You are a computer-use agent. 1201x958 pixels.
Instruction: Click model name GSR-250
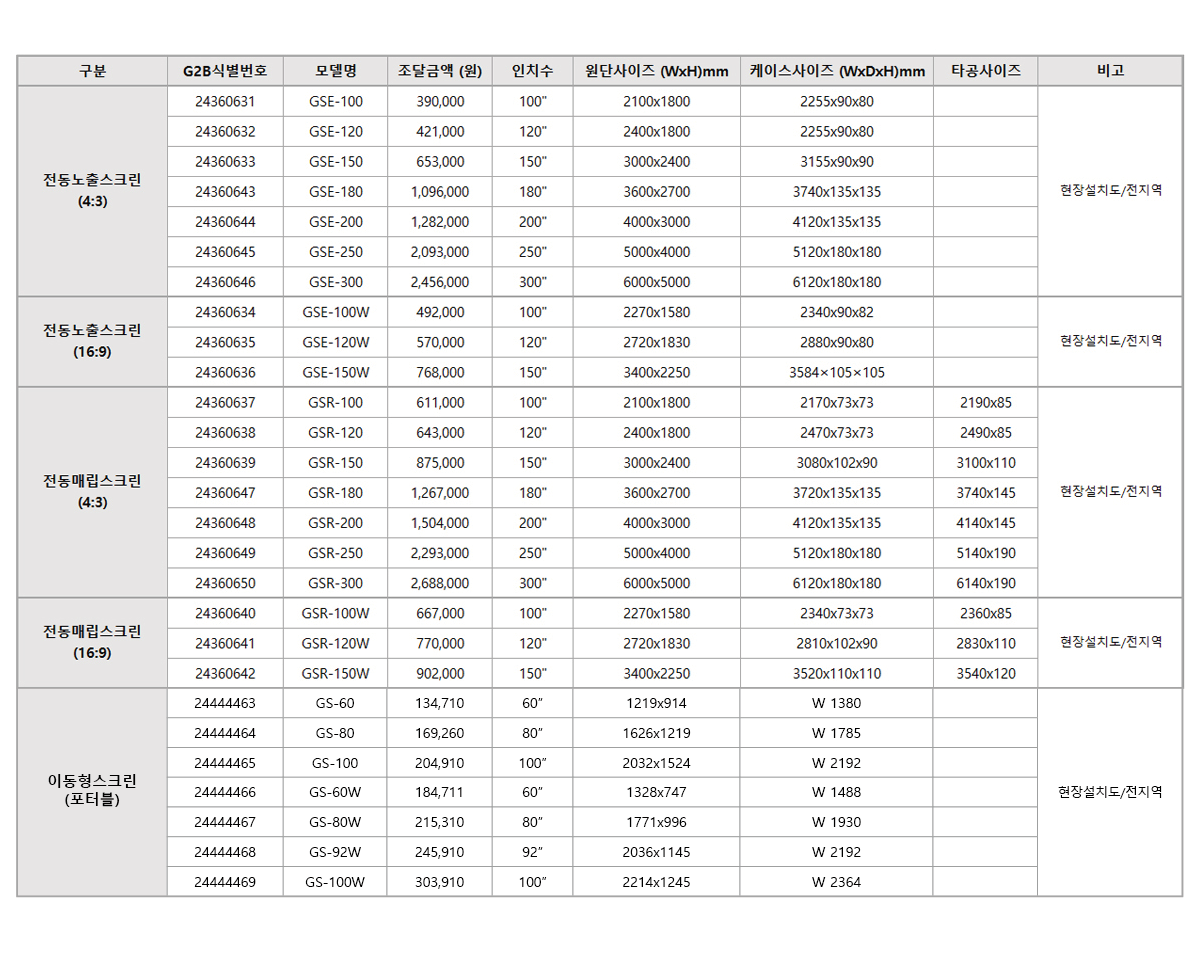(x=335, y=553)
